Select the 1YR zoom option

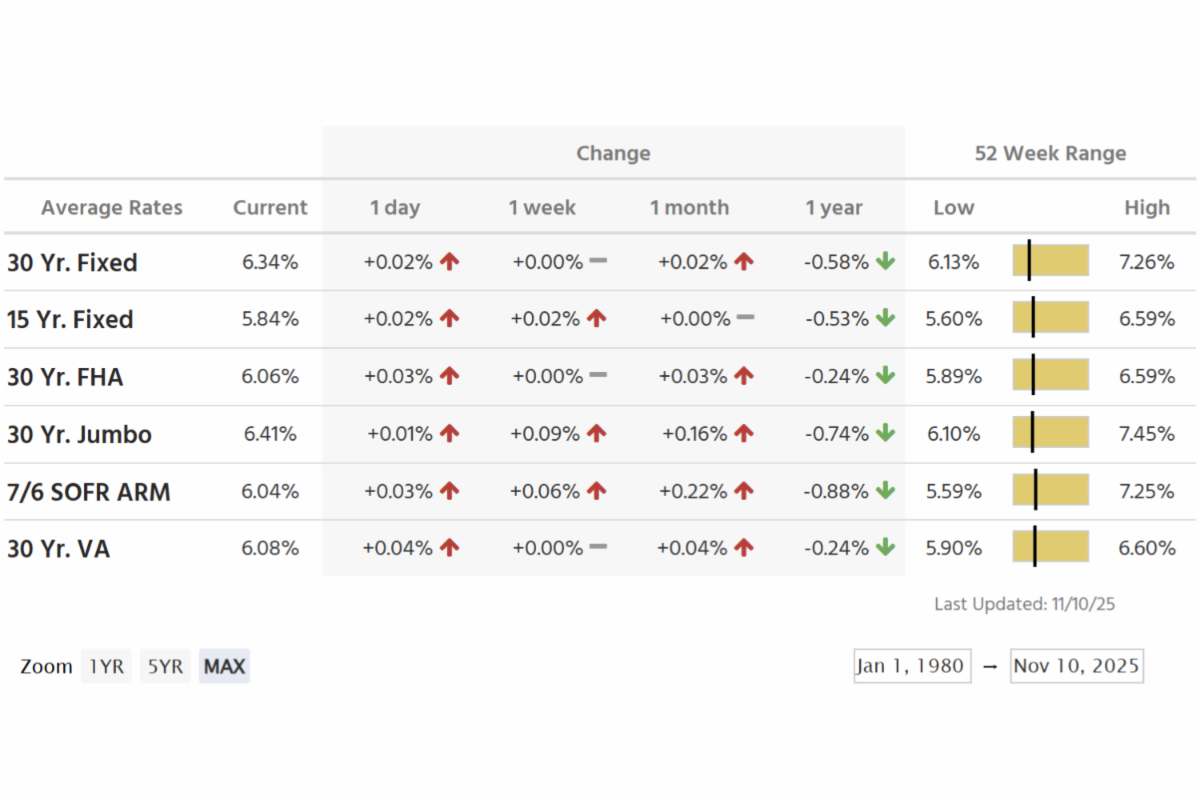pyautogui.click(x=107, y=666)
